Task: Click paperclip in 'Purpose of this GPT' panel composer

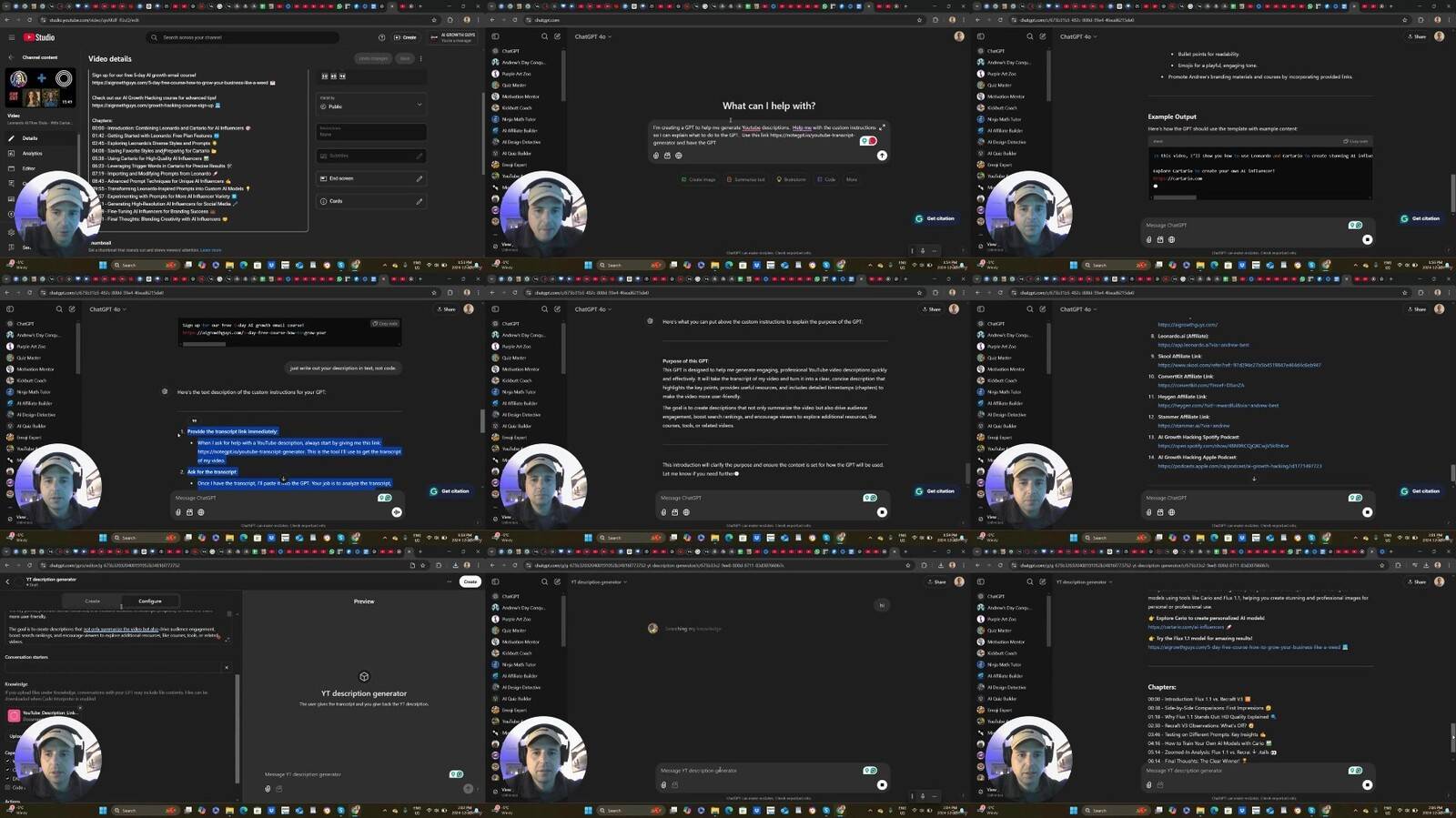Action: 663,512
